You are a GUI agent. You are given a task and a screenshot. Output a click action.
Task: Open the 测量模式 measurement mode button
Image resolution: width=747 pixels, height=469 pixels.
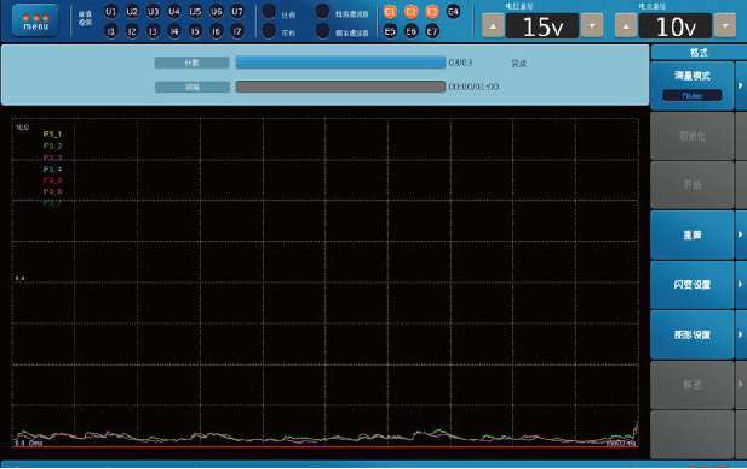(x=692, y=86)
